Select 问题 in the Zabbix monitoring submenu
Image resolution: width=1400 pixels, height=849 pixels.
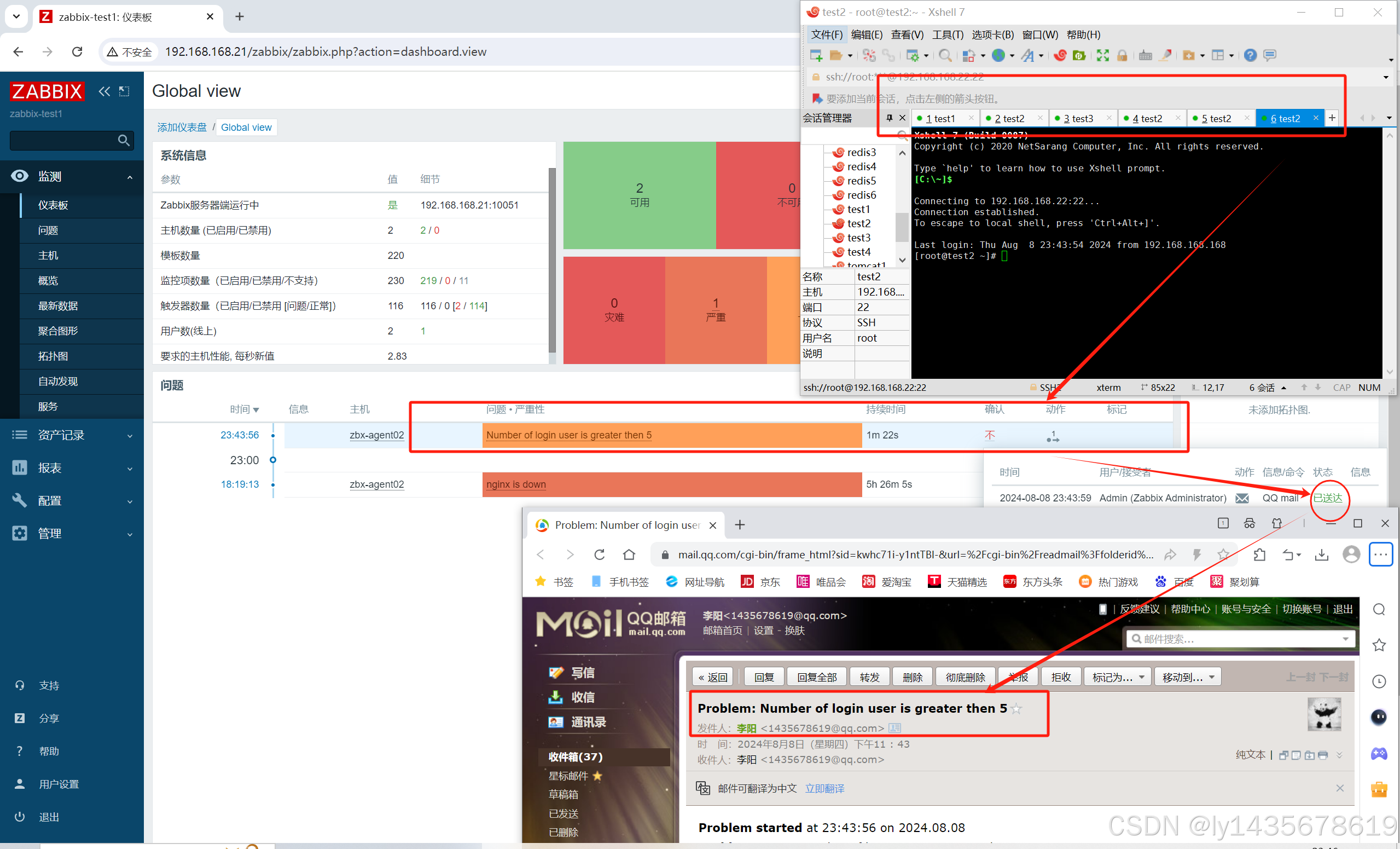(x=82, y=230)
